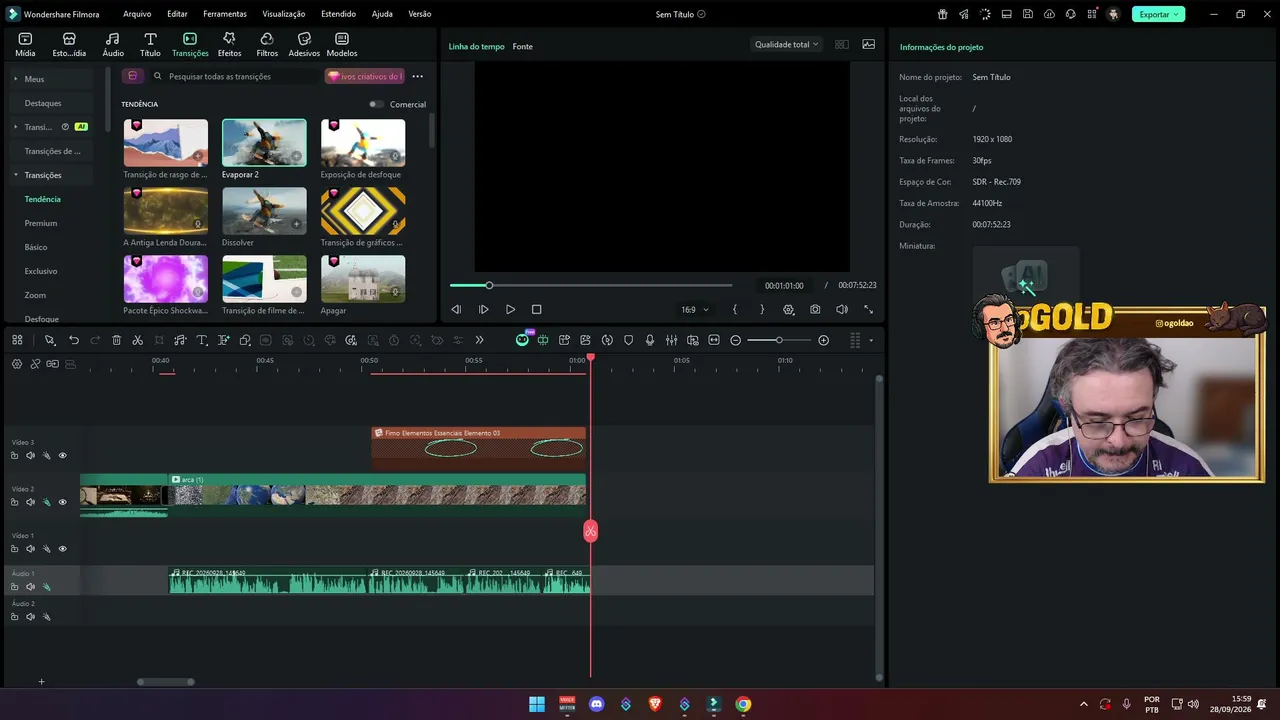
Task: Select the Adesivos panel icon
Action: click(x=304, y=44)
